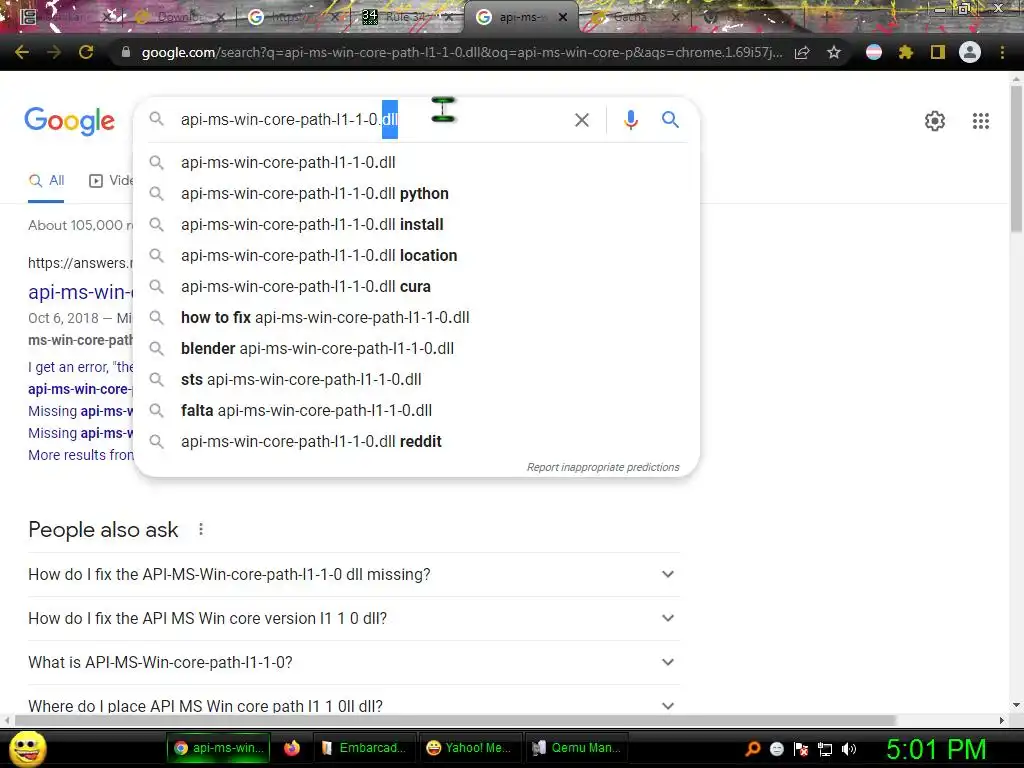1024x768 pixels.
Task: Click the vertical page scrollbar
Action: pyautogui.click(x=1016, y=159)
